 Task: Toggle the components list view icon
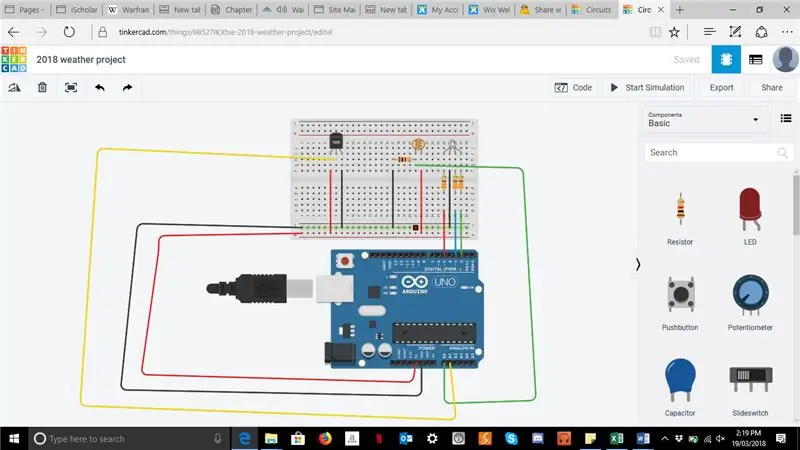tap(786, 118)
